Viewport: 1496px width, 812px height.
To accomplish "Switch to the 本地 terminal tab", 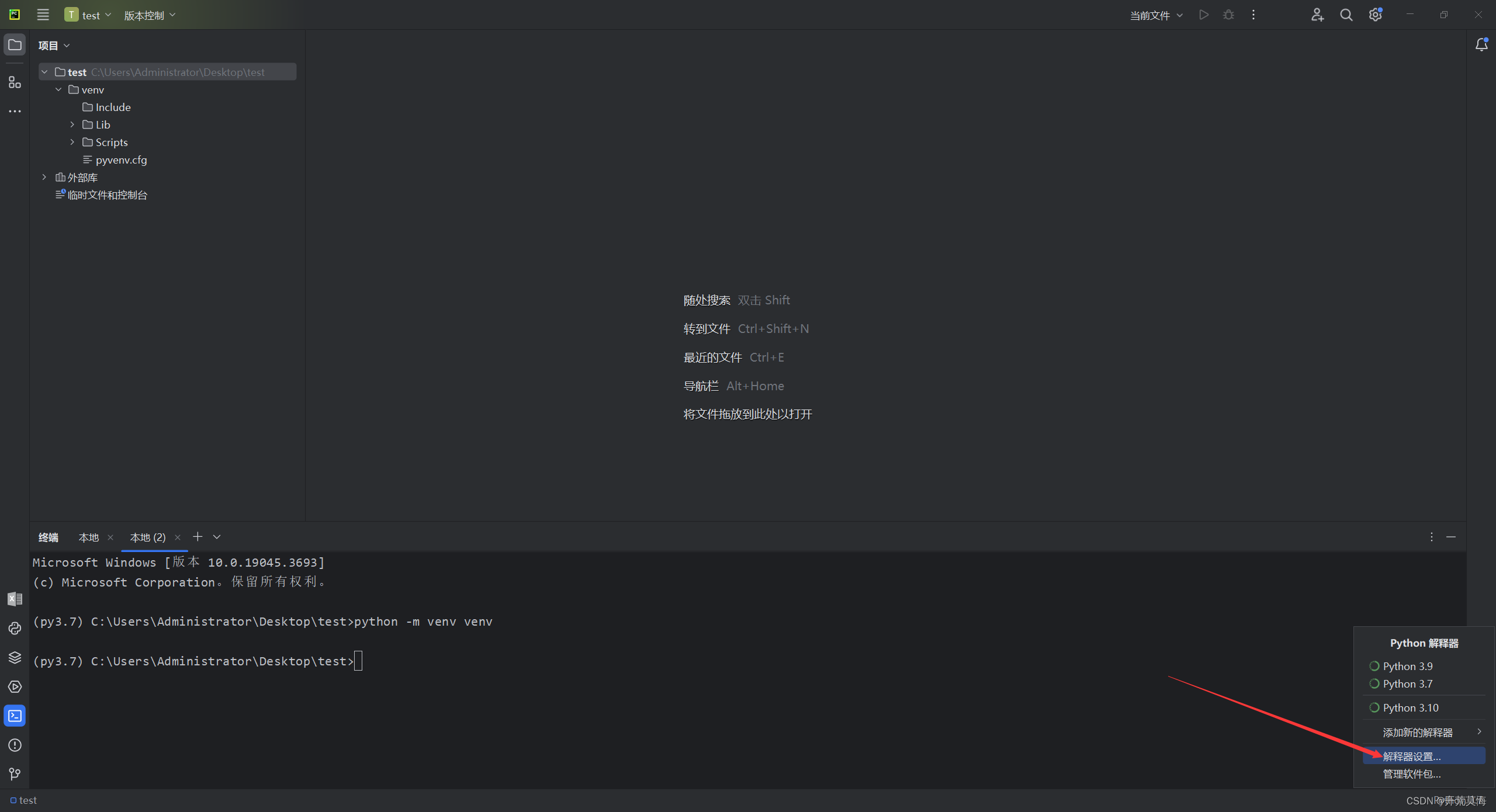I will coord(89,537).
